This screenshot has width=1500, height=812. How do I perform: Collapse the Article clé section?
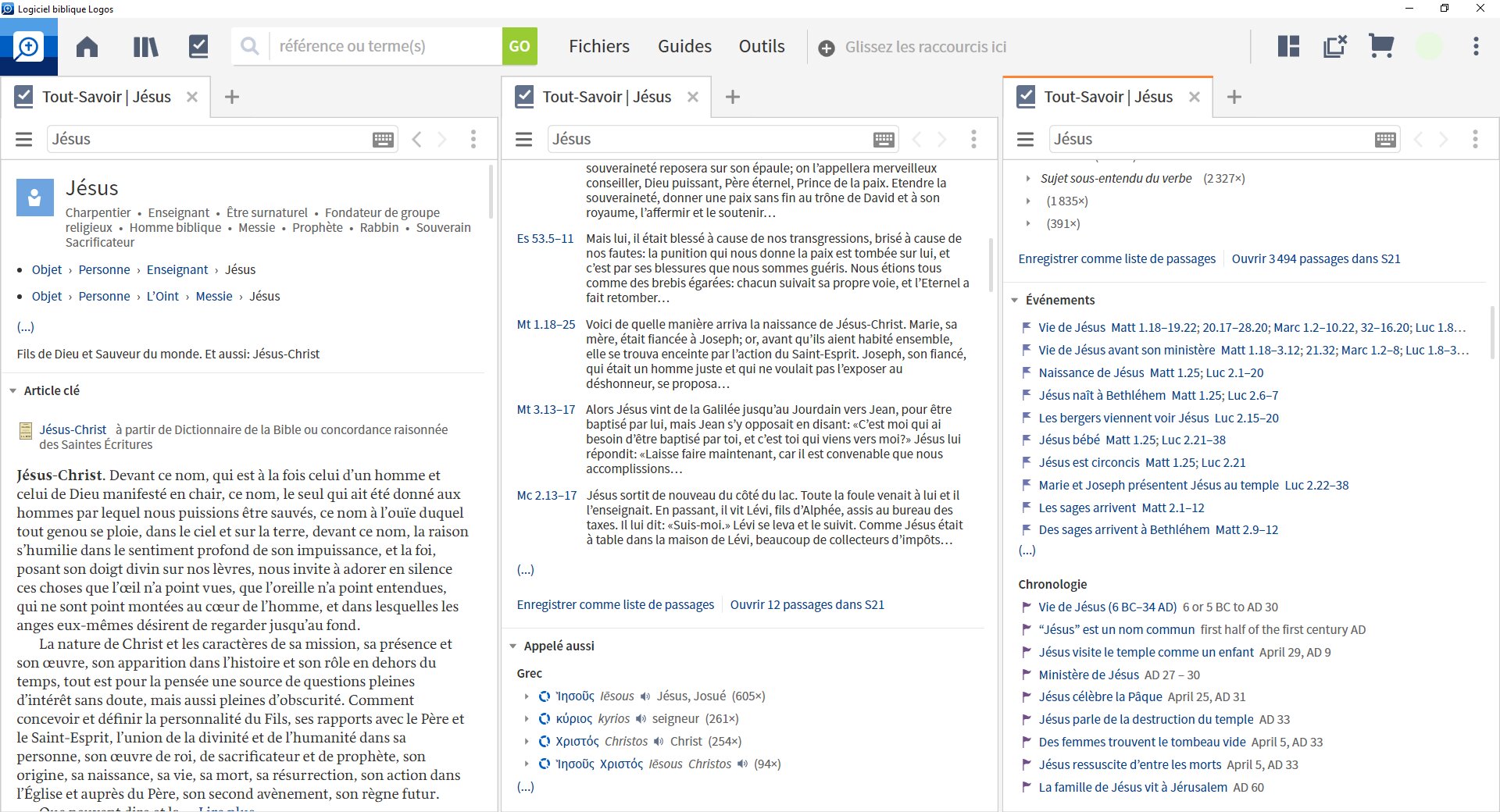pos(12,390)
